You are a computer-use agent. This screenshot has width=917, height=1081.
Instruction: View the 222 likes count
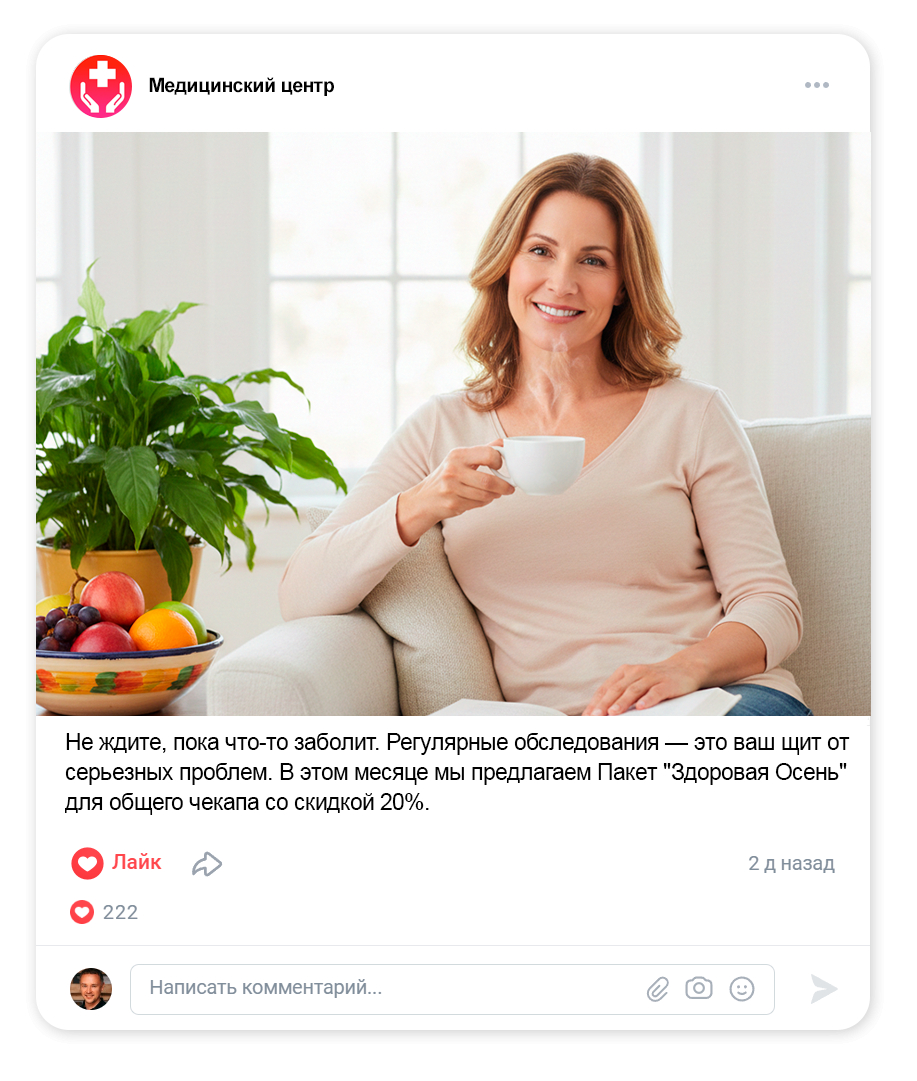[x=120, y=912]
